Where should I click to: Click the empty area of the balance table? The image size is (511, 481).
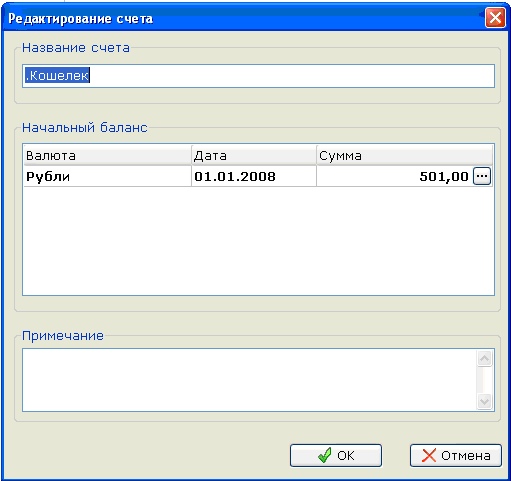[x=258, y=241]
